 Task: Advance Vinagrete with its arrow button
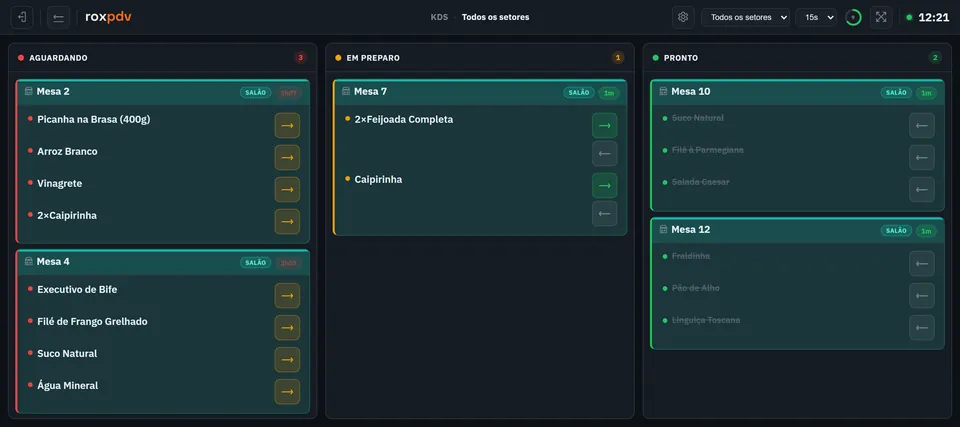[x=287, y=189]
